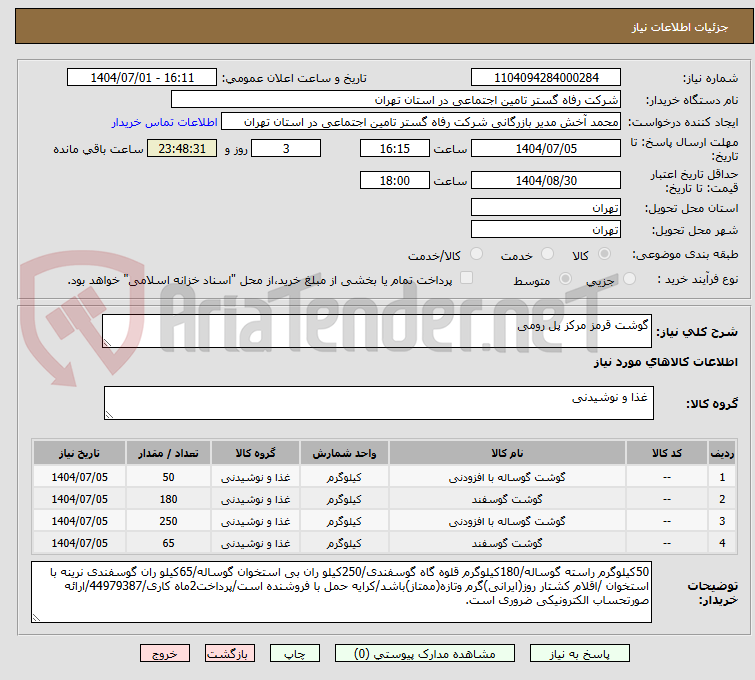
Task: Click the delivery city field تهران
Action: tap(546, 230)
